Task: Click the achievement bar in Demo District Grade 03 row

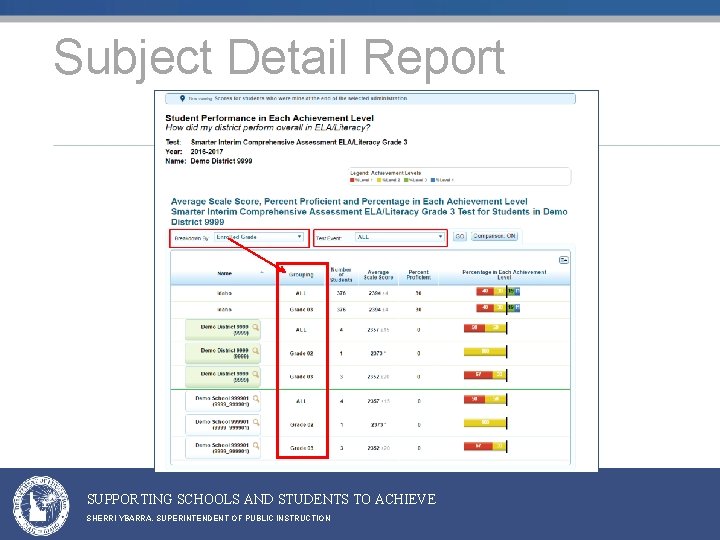Action: [x=485, y=375]
